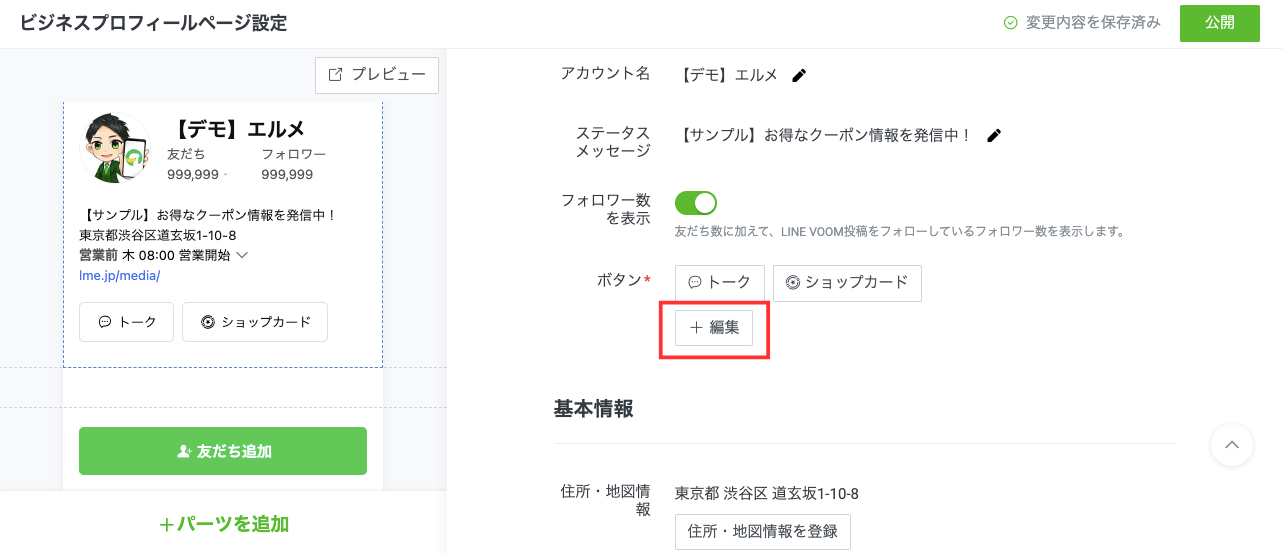Click the green 友だち追加 button in the preview
1282x553 pixels.
click(223, 451)
